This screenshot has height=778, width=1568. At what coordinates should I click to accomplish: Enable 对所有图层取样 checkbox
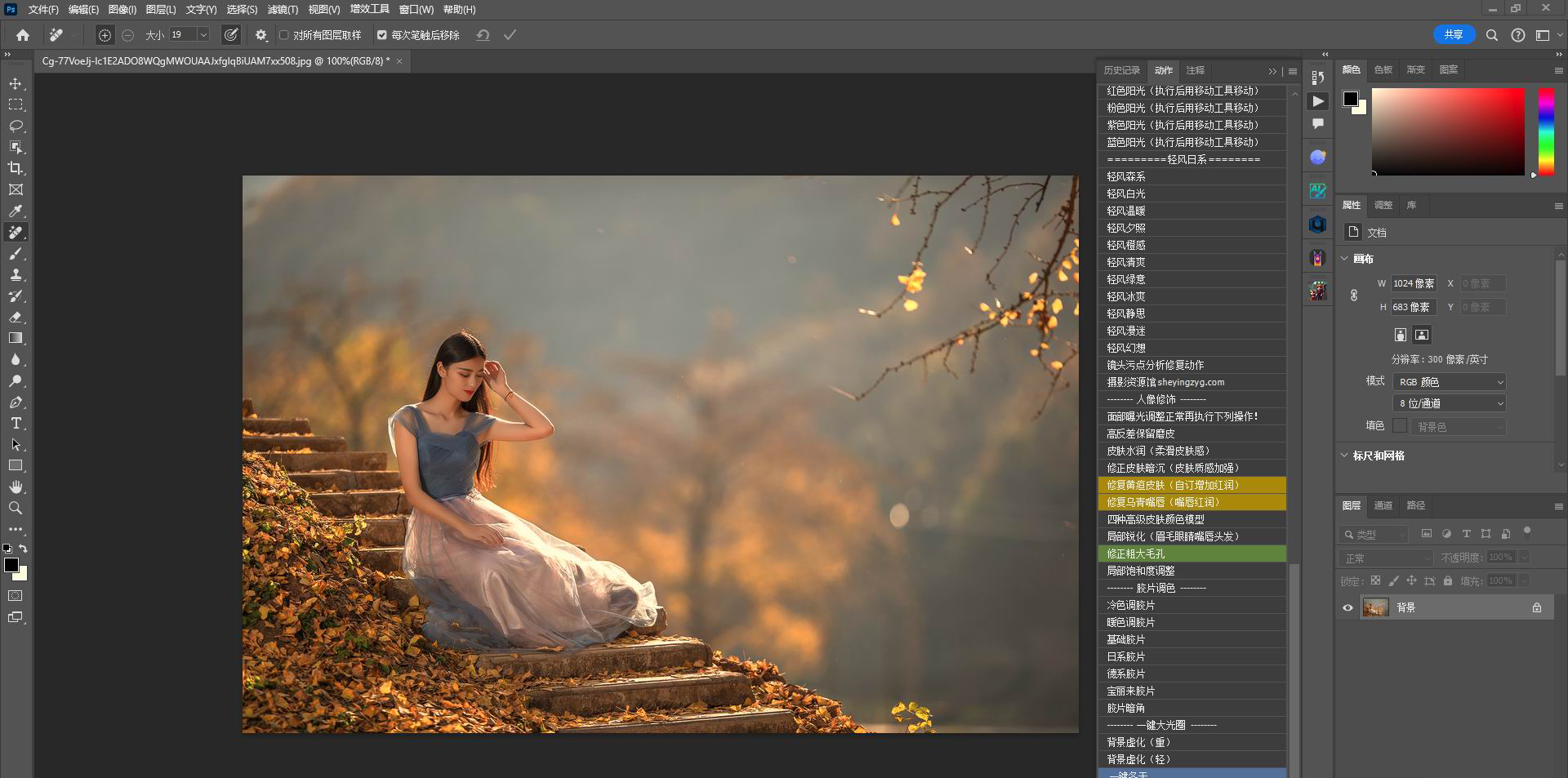[284, 35]
